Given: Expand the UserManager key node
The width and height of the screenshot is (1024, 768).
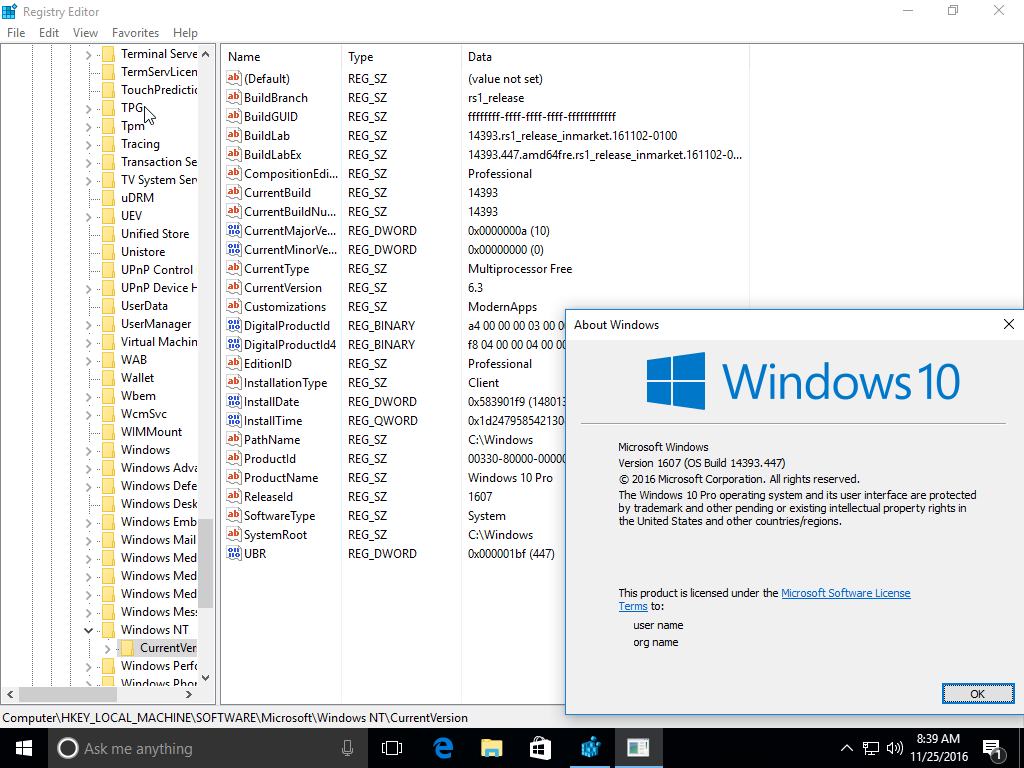Looking at the screenshot, I should [88, 325].
